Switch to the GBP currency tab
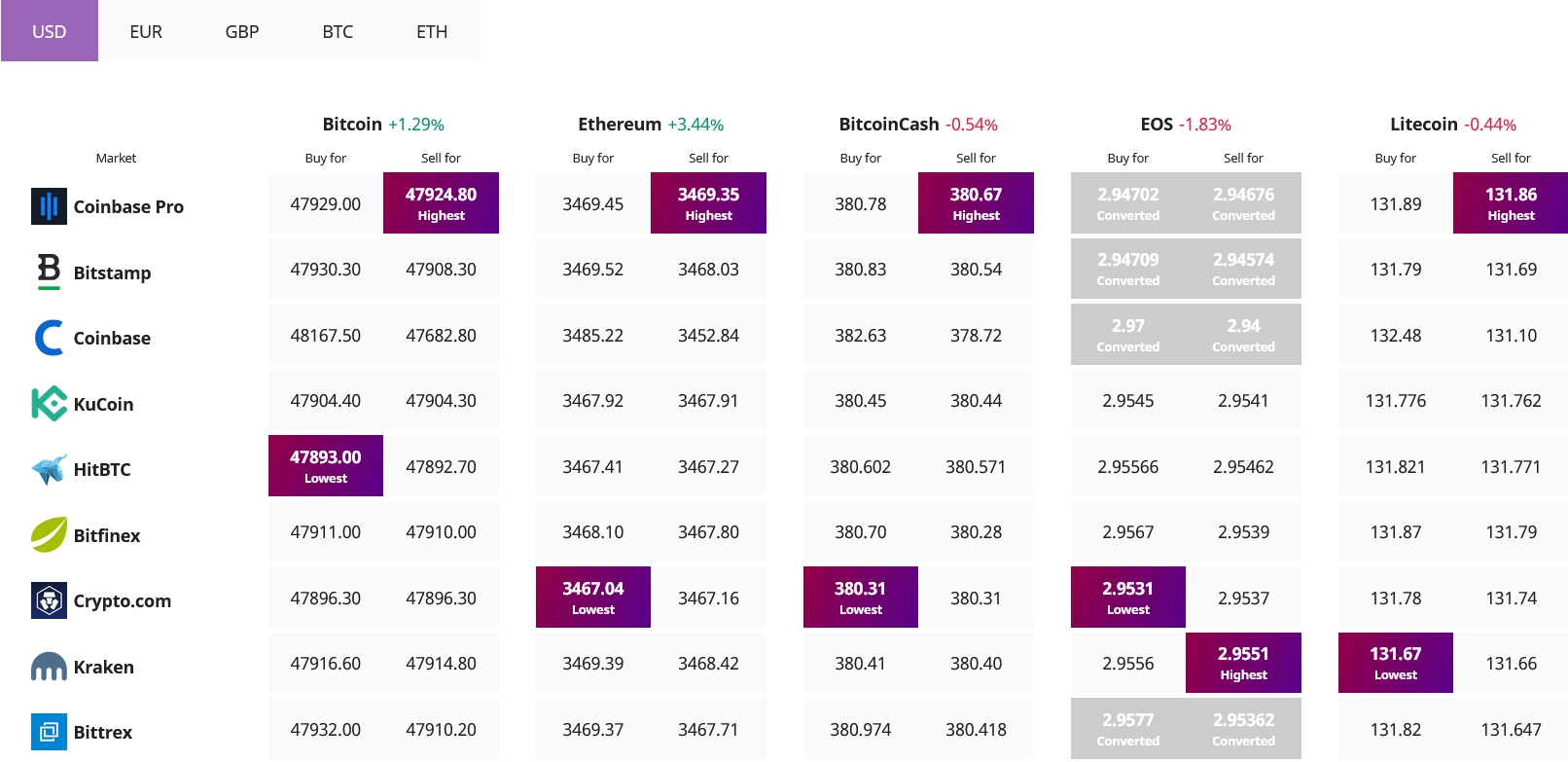This screenshot has width=1568, height=762. click(x=242, y=31)
